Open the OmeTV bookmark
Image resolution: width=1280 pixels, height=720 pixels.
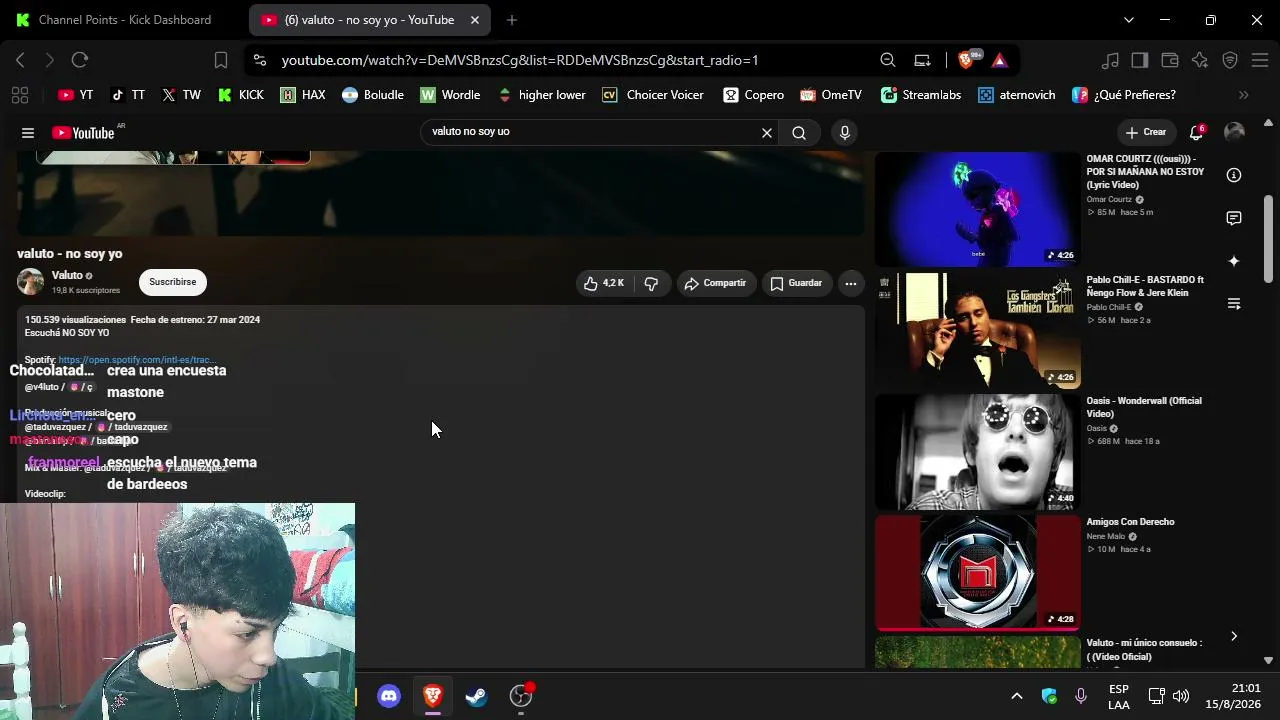coord(830,95)
